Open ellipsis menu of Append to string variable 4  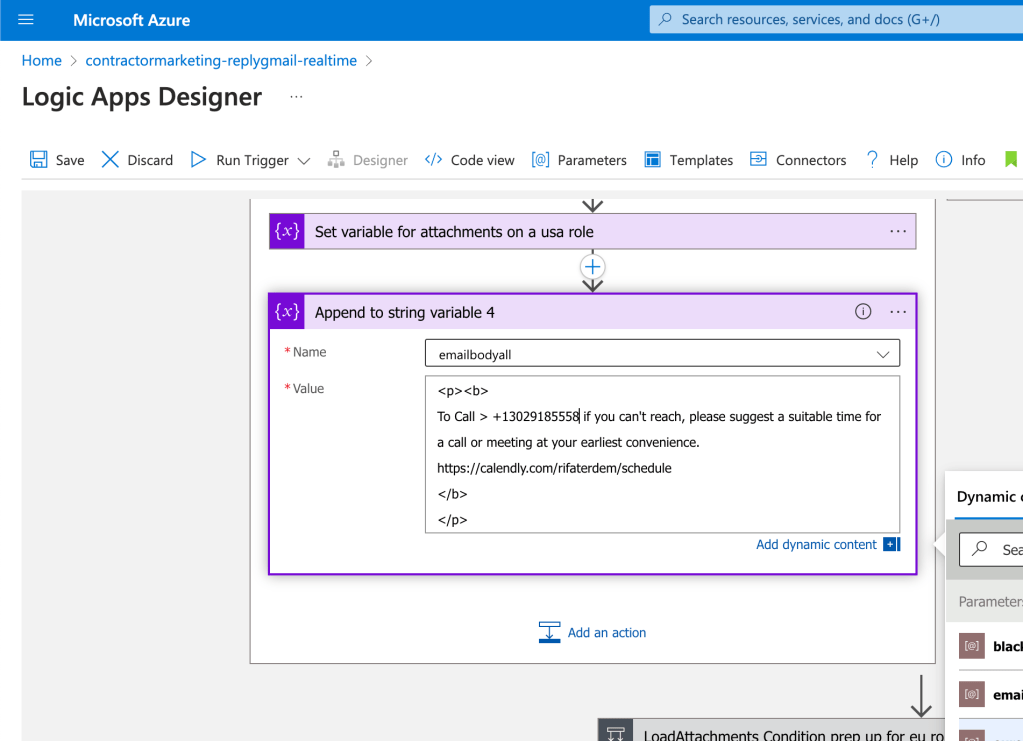tap(898, 312)
